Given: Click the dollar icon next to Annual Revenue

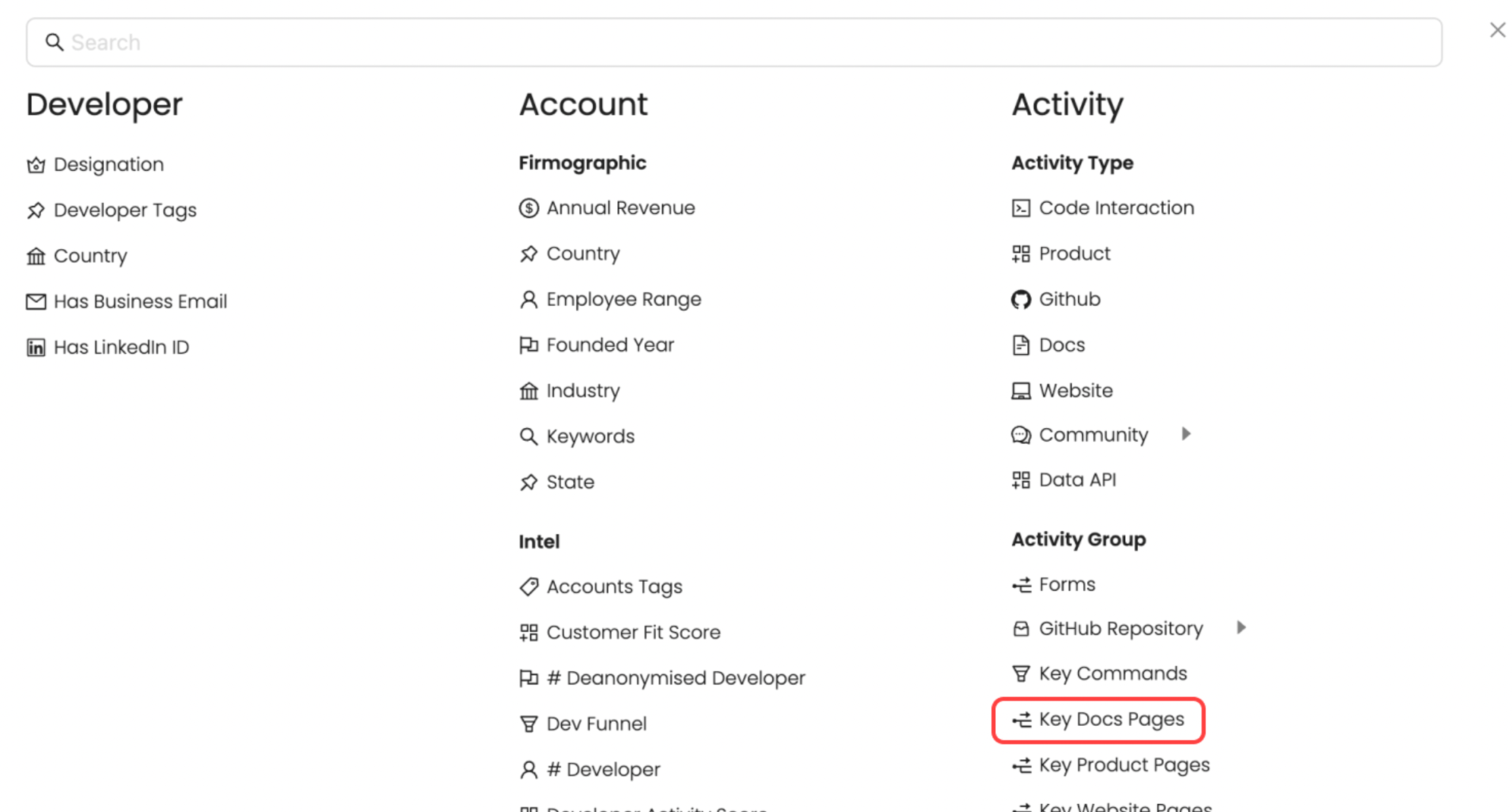Looking at the screenshot, I should click(x=528, y=208).
